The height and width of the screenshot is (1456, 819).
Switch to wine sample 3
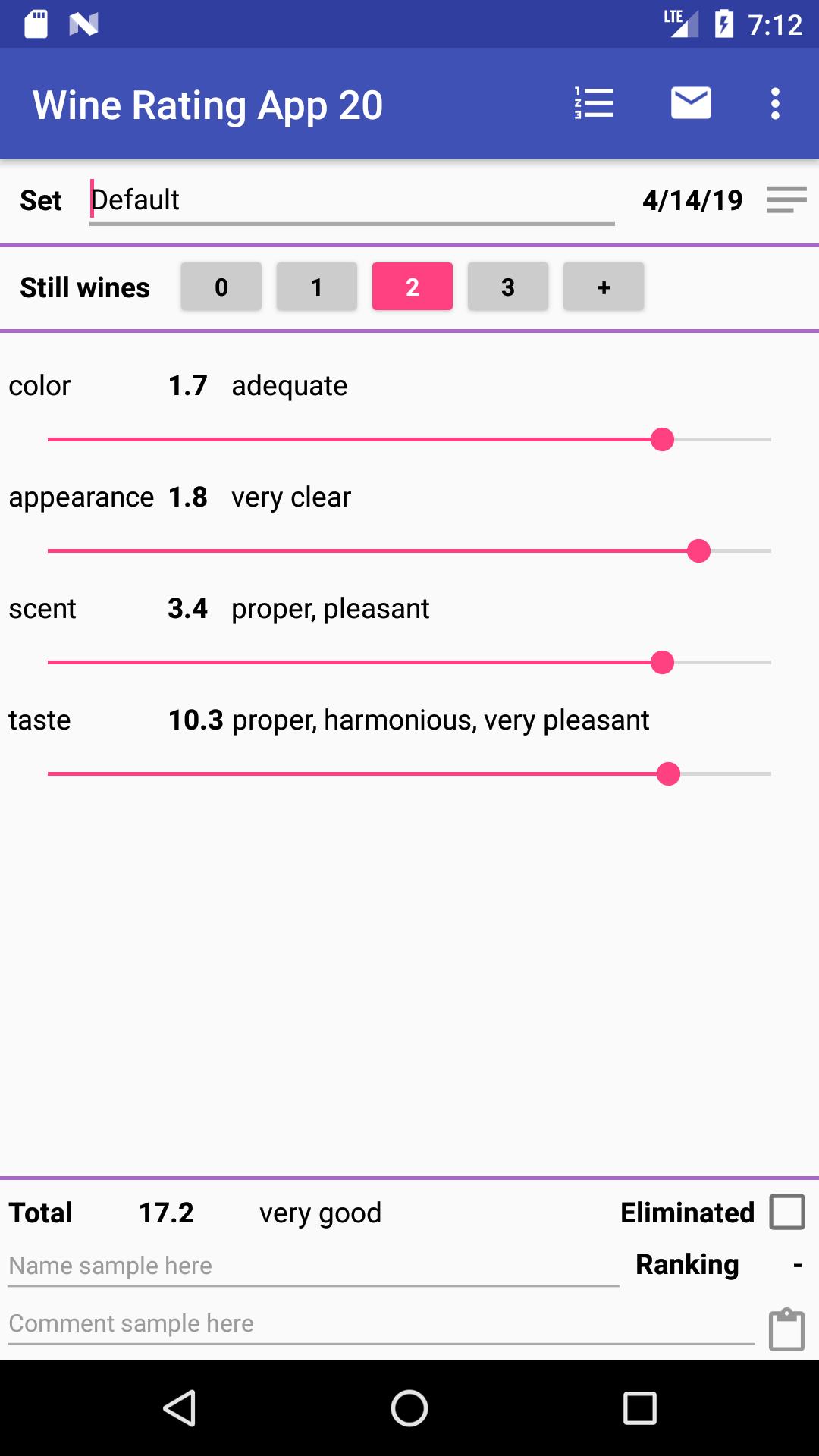508,287
